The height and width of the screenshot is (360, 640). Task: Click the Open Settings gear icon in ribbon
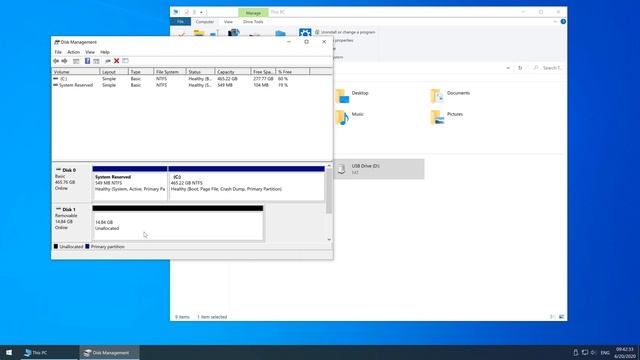pos(305,33)
